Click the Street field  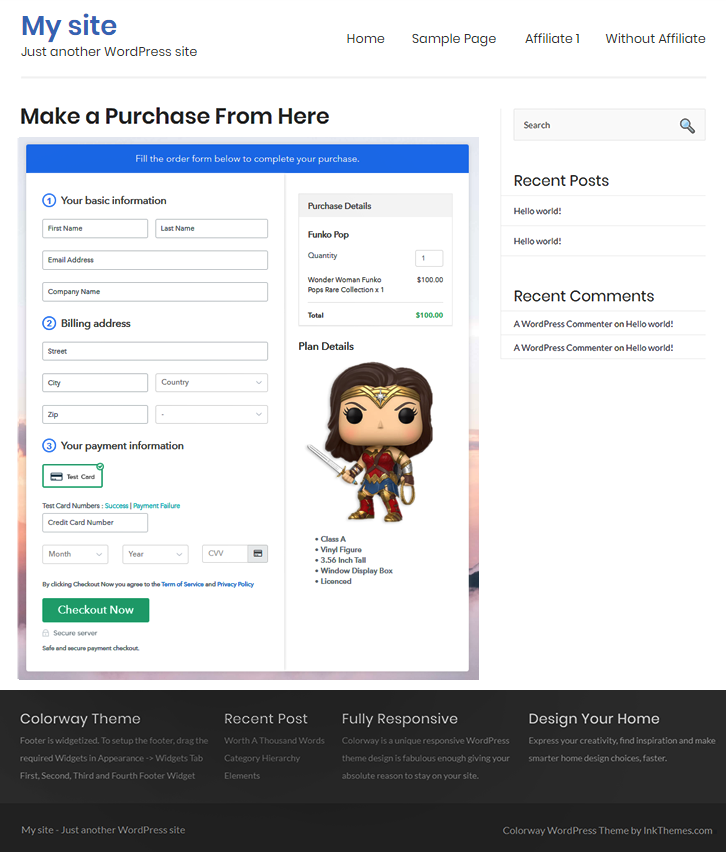coord(155,351)
